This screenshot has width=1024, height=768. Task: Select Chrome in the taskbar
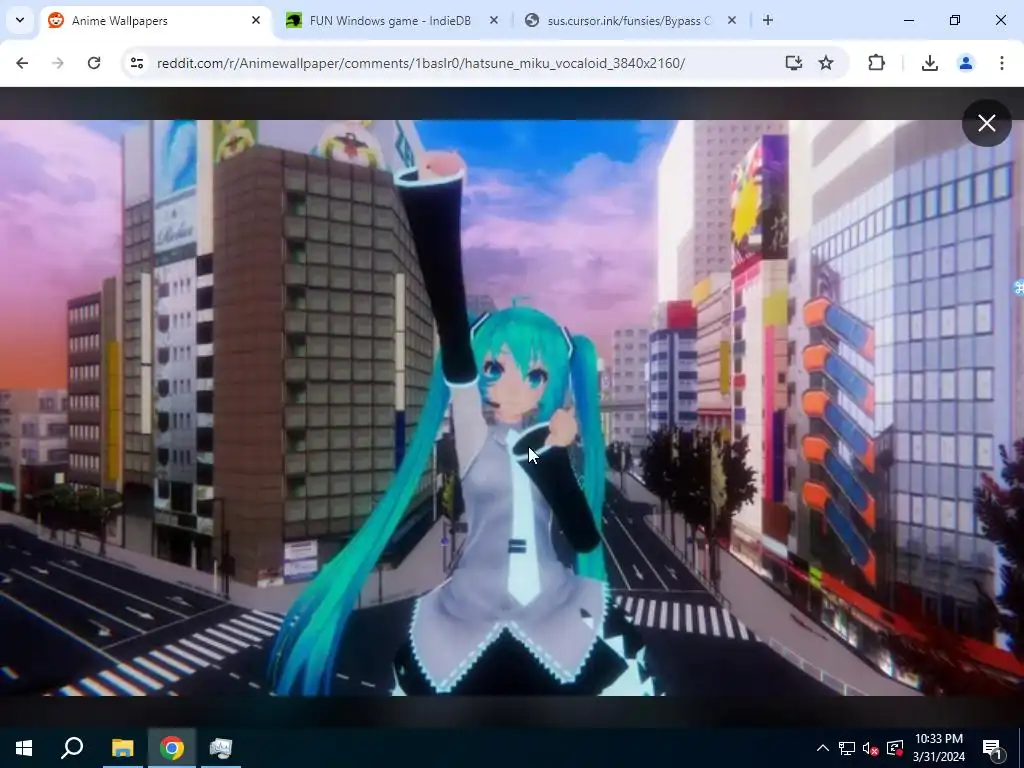coord(172,748)
